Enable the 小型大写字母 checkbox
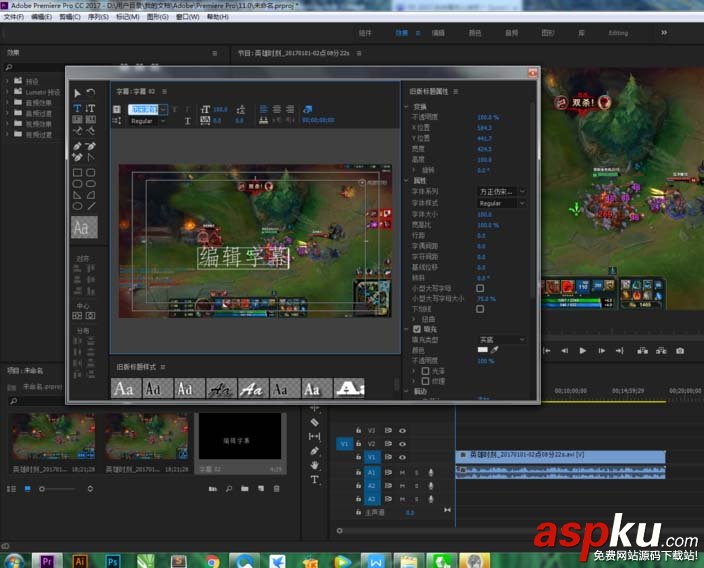Image resolution: width=704 pixels, height=568 pixels. click(x=480, y=288)
